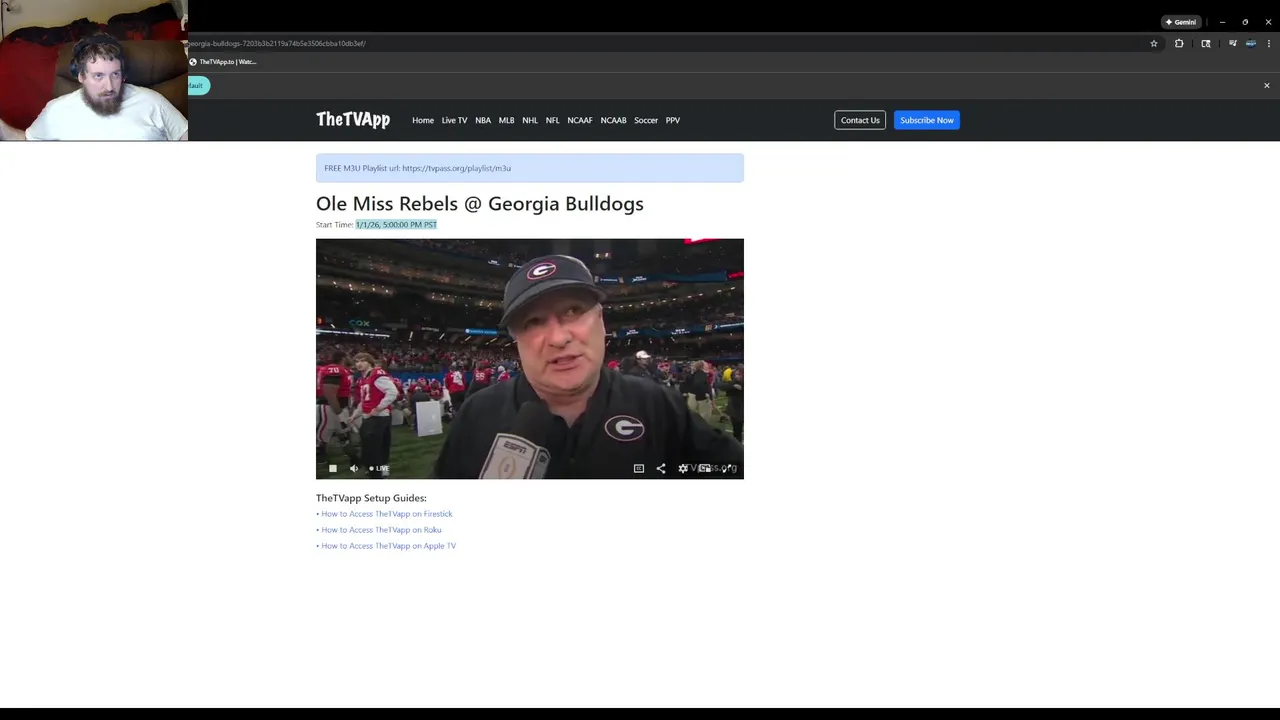Open the Soccer nav item
This screenshot has height=720, width=1280.
[x=646, y=120]
